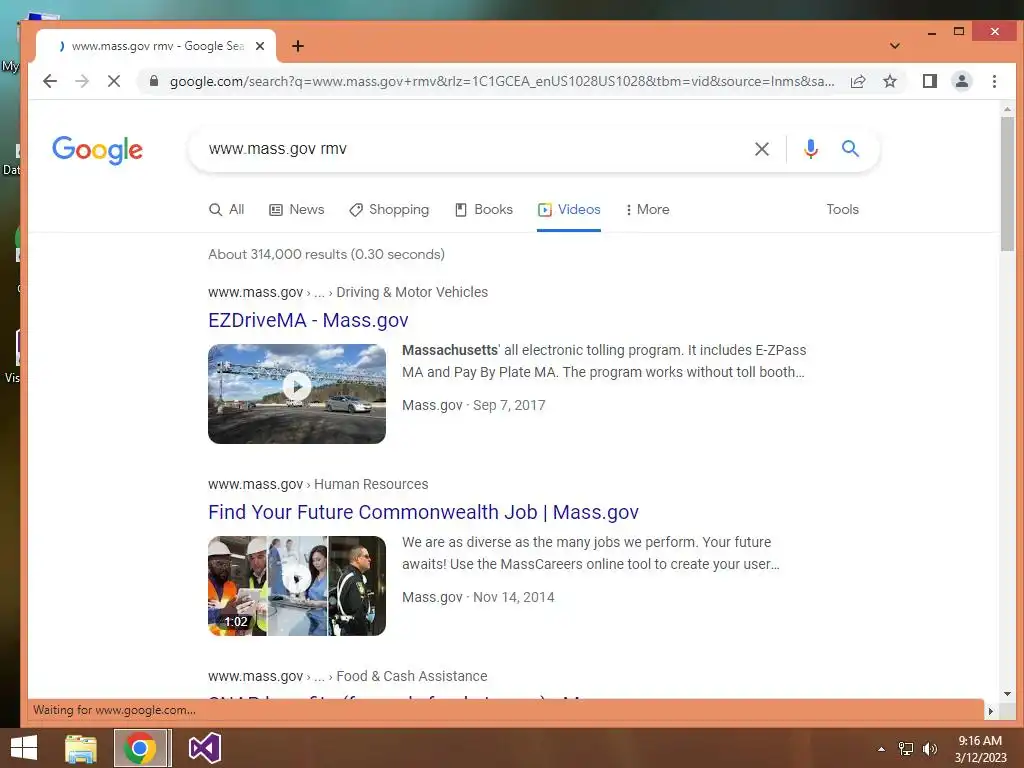
Task: Open the EZDriveMA - Mass.gov result
Action: (x=308, y=320)
